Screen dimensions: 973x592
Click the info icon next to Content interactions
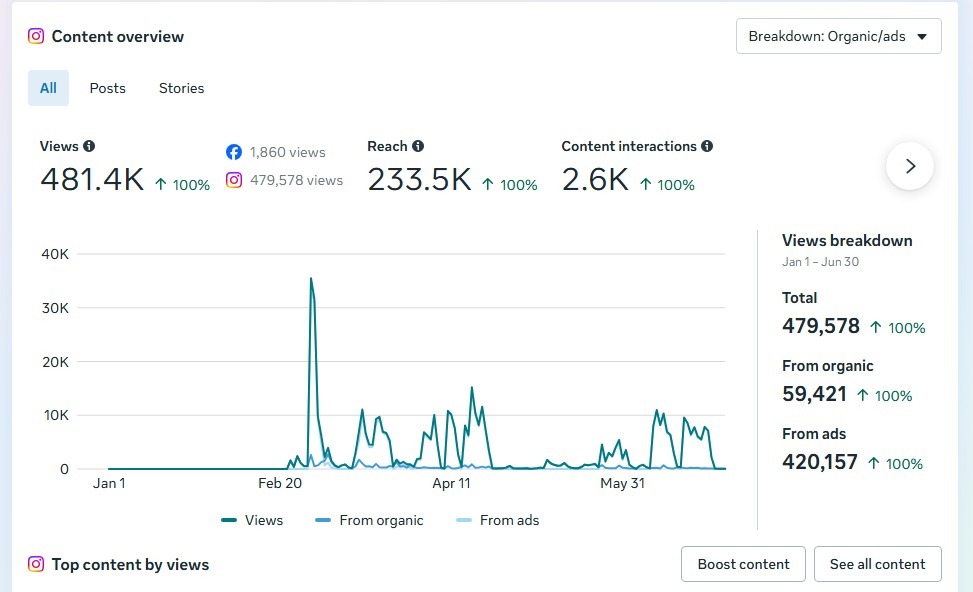click(x=707, y=146)
